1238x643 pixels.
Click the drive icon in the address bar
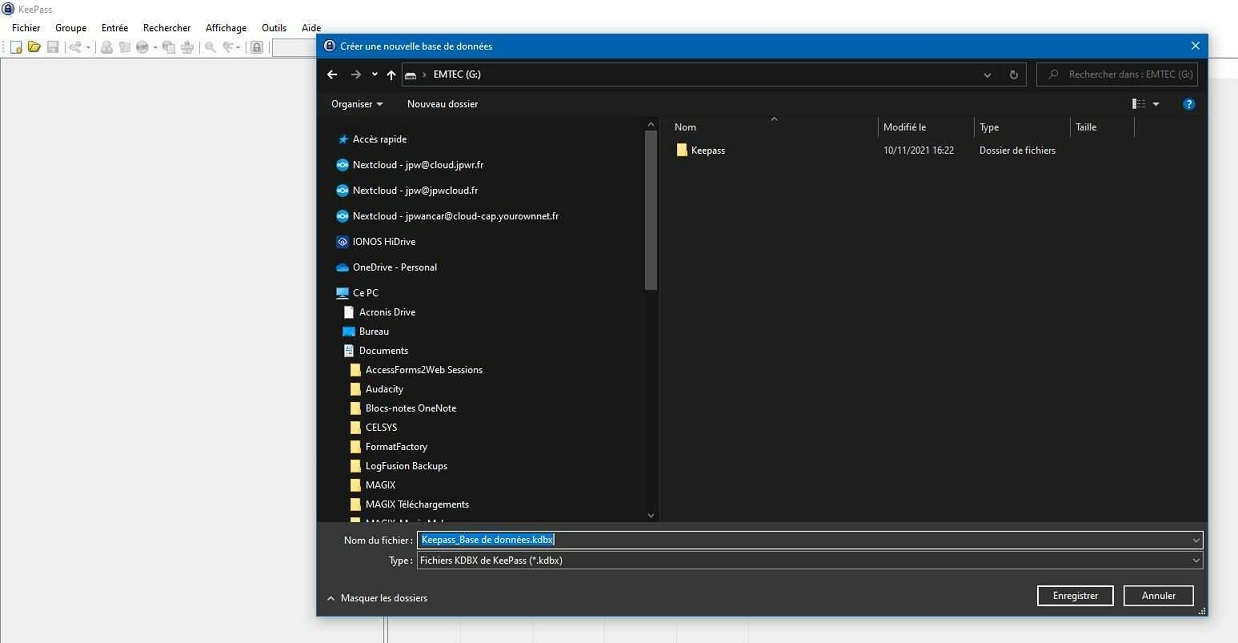(x=410, y=75)
